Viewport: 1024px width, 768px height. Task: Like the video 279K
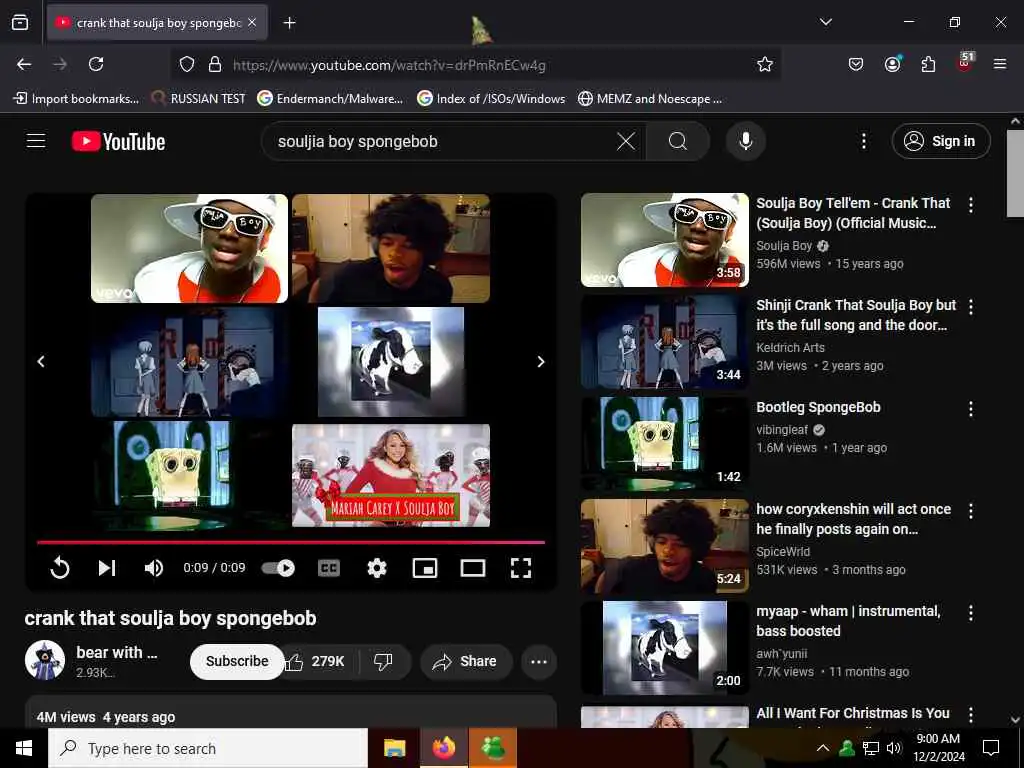(x=318, y=662)
